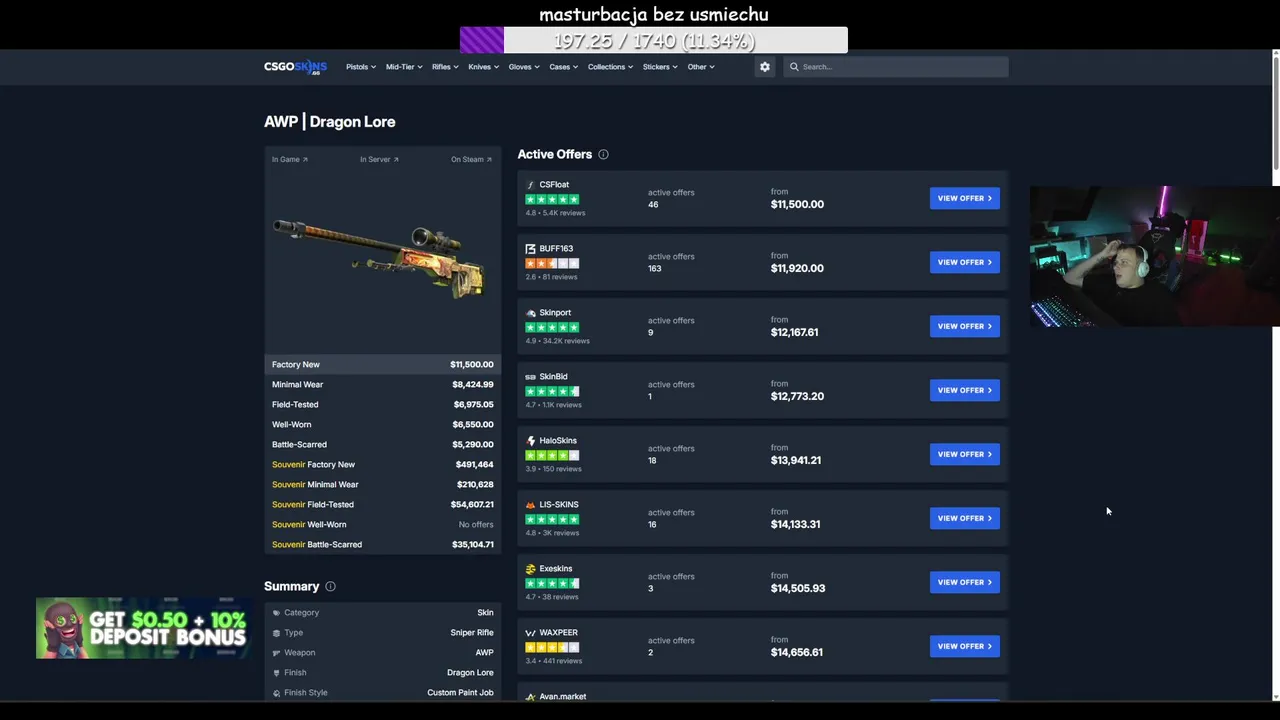Select the Minimal Wear price row

(x=383, y=384)
